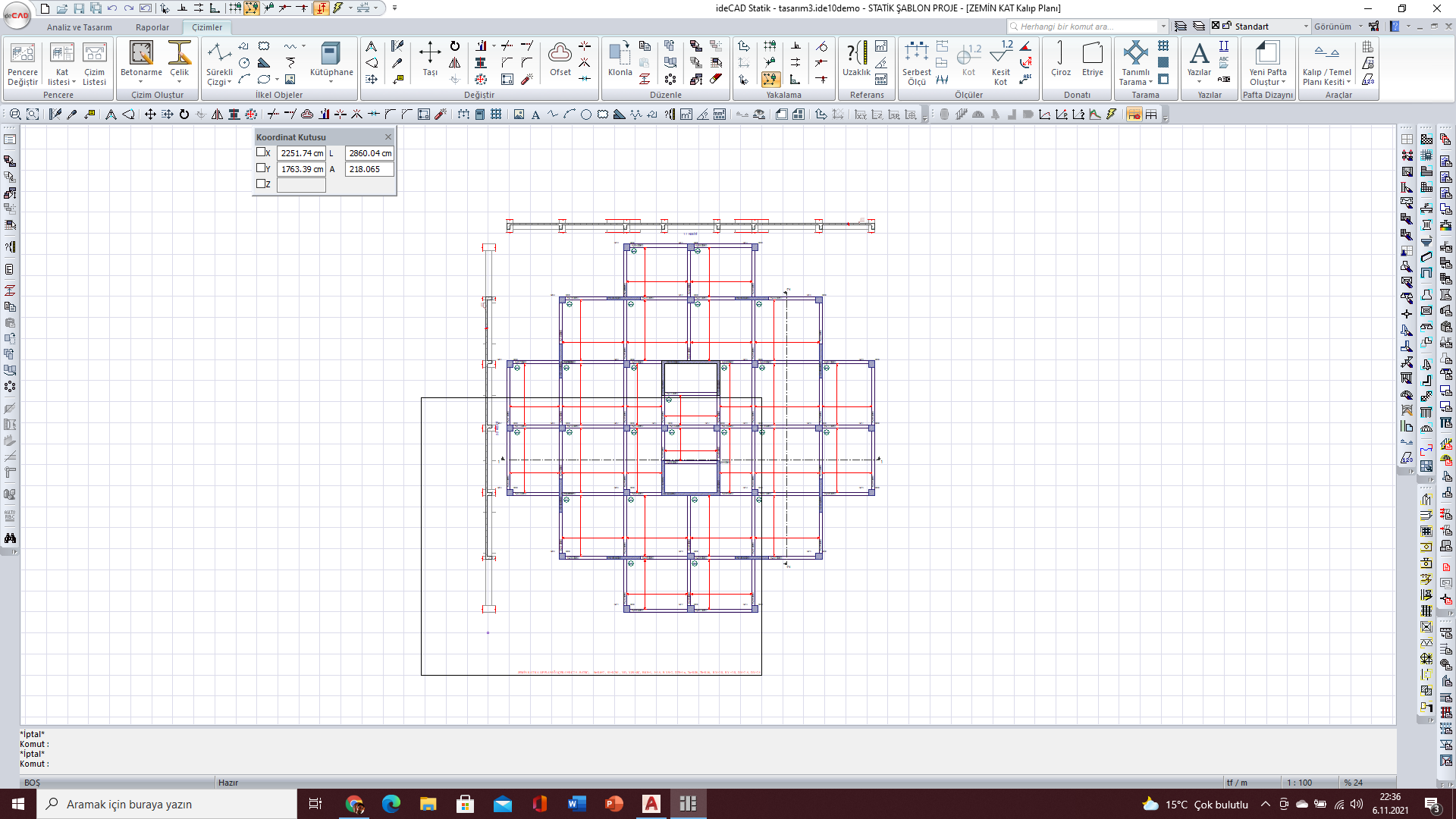Toggle Y coordinate lock checkbox

click(261, 168)
